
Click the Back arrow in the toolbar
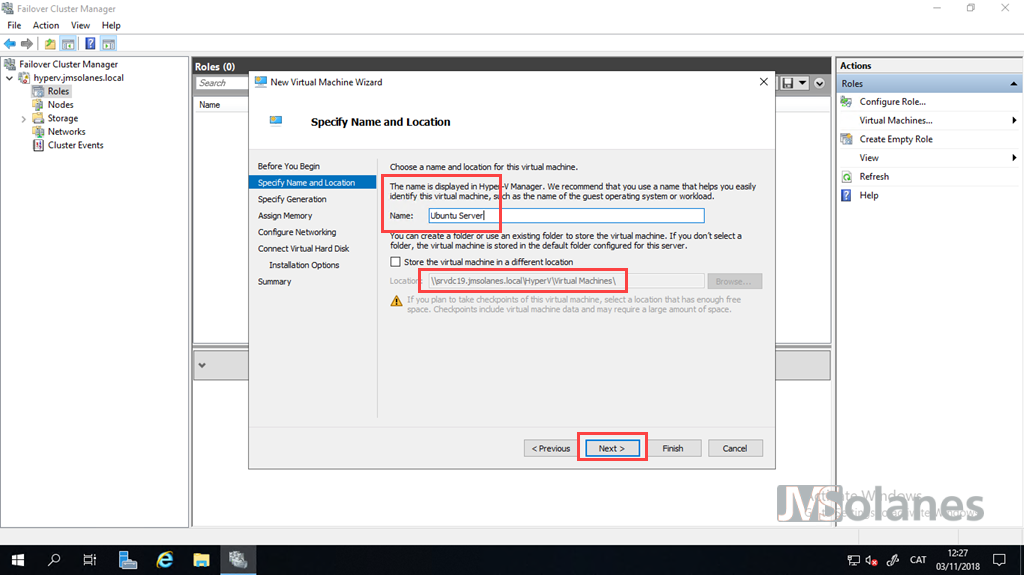coord(10,44)
